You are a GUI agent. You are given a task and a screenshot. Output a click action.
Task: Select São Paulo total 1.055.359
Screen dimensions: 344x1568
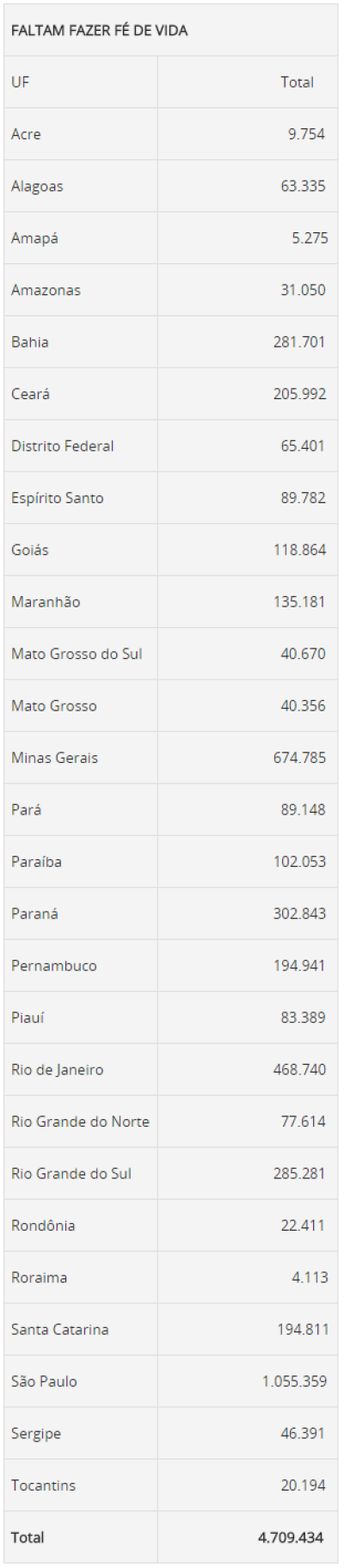coord(294,1381)
